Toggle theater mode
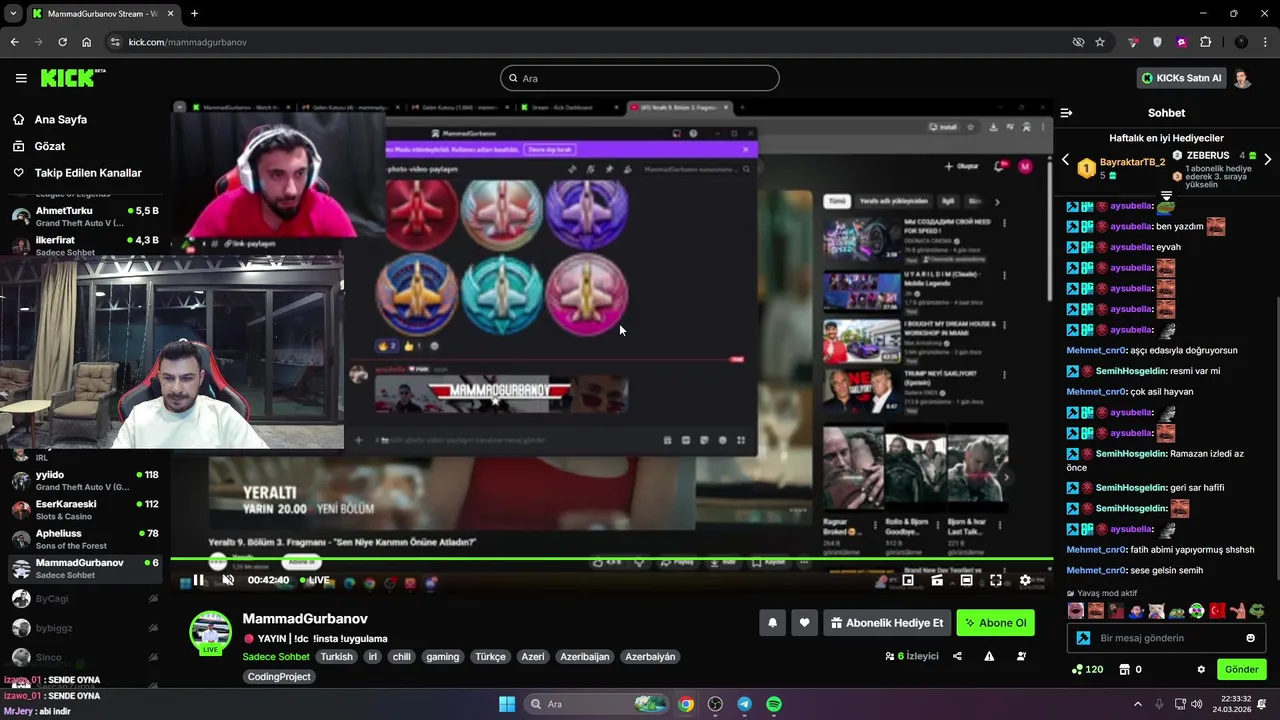Screen dimensions: 1280x720 966,580
